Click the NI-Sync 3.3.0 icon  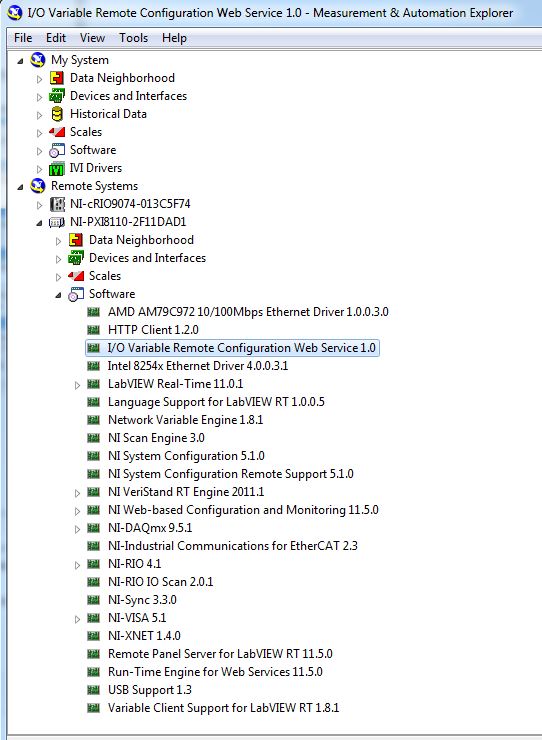[94, 600]
